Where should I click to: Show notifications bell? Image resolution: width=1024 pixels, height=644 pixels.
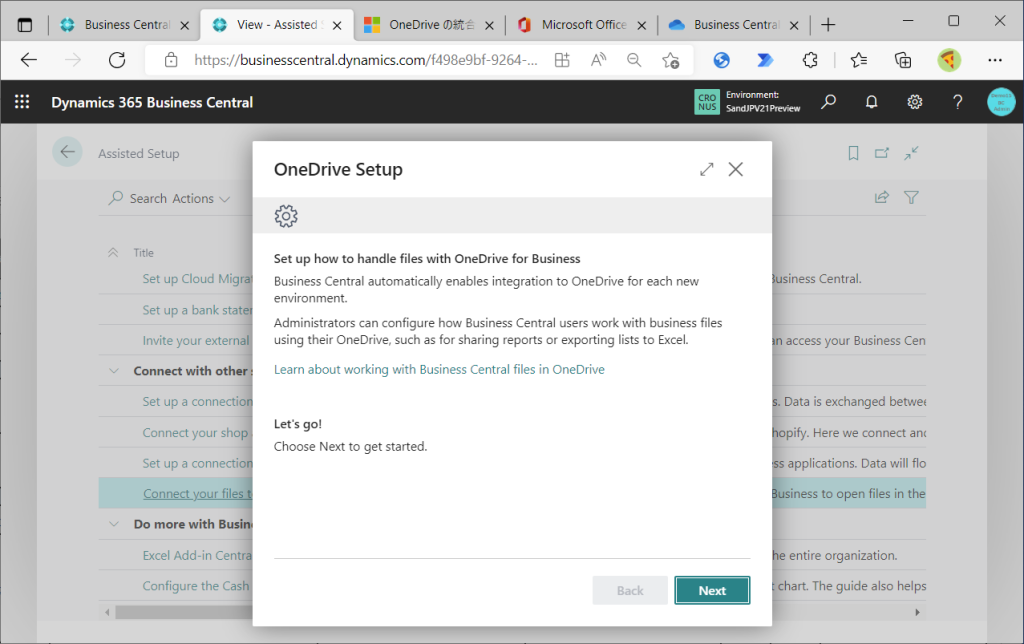coord(872,102)
